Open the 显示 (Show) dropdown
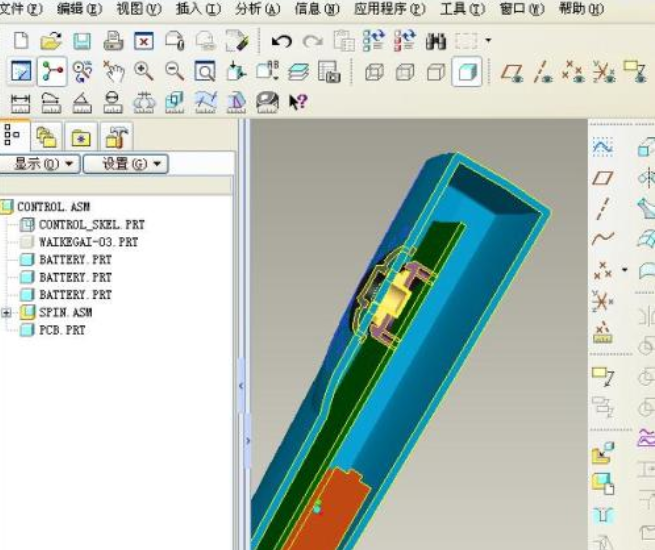The height and width of the screenshot is (550, 655). pyautogui.click(x=40, y=164)
